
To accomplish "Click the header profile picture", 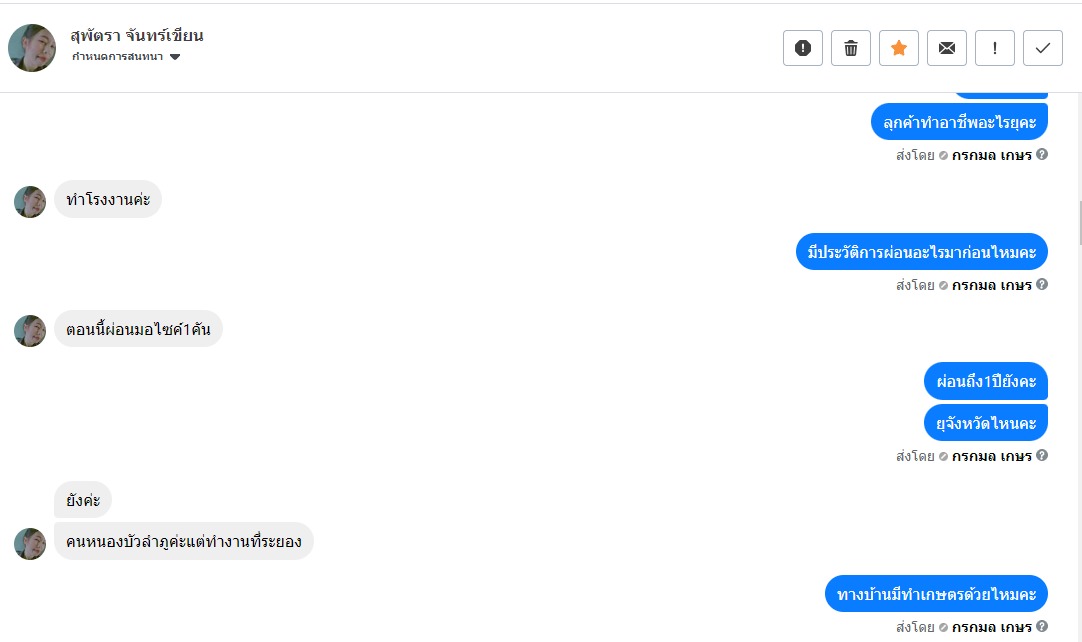I will [32, 48].
